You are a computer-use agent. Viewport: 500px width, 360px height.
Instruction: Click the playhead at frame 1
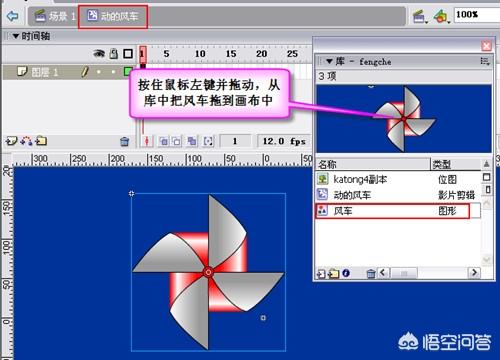(143, 54)
